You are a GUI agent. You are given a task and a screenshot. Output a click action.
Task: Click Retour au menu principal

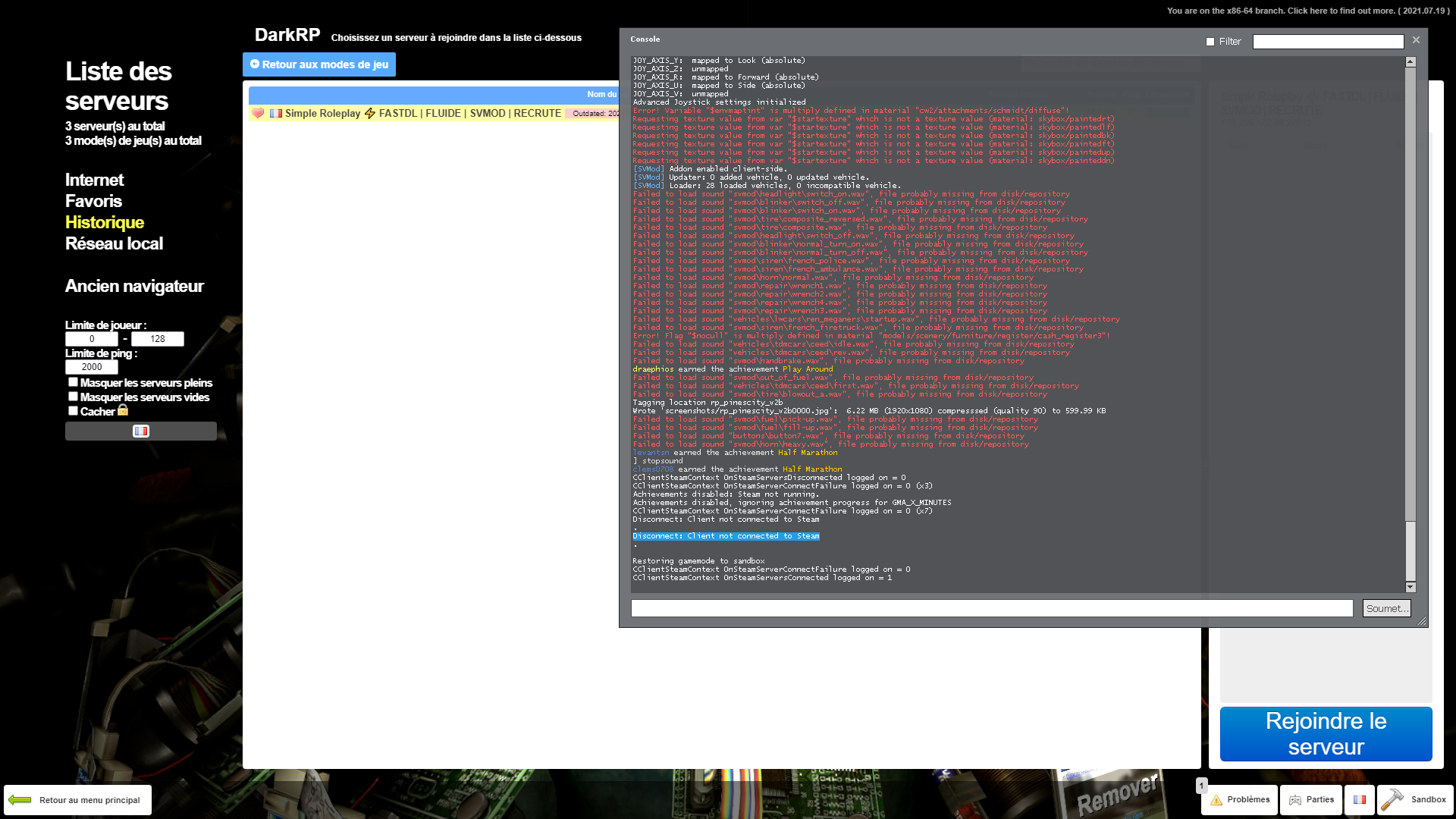click(x=77, y=800)
